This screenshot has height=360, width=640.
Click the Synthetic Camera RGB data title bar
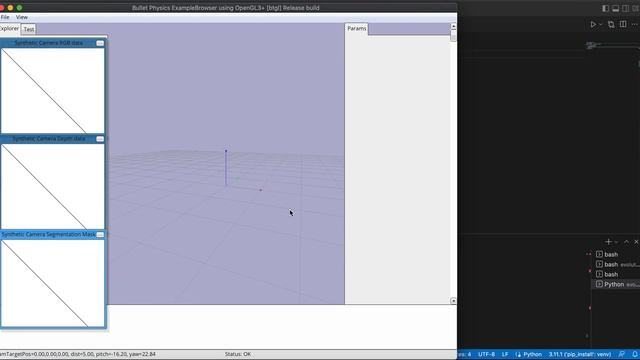click(49, 43)
